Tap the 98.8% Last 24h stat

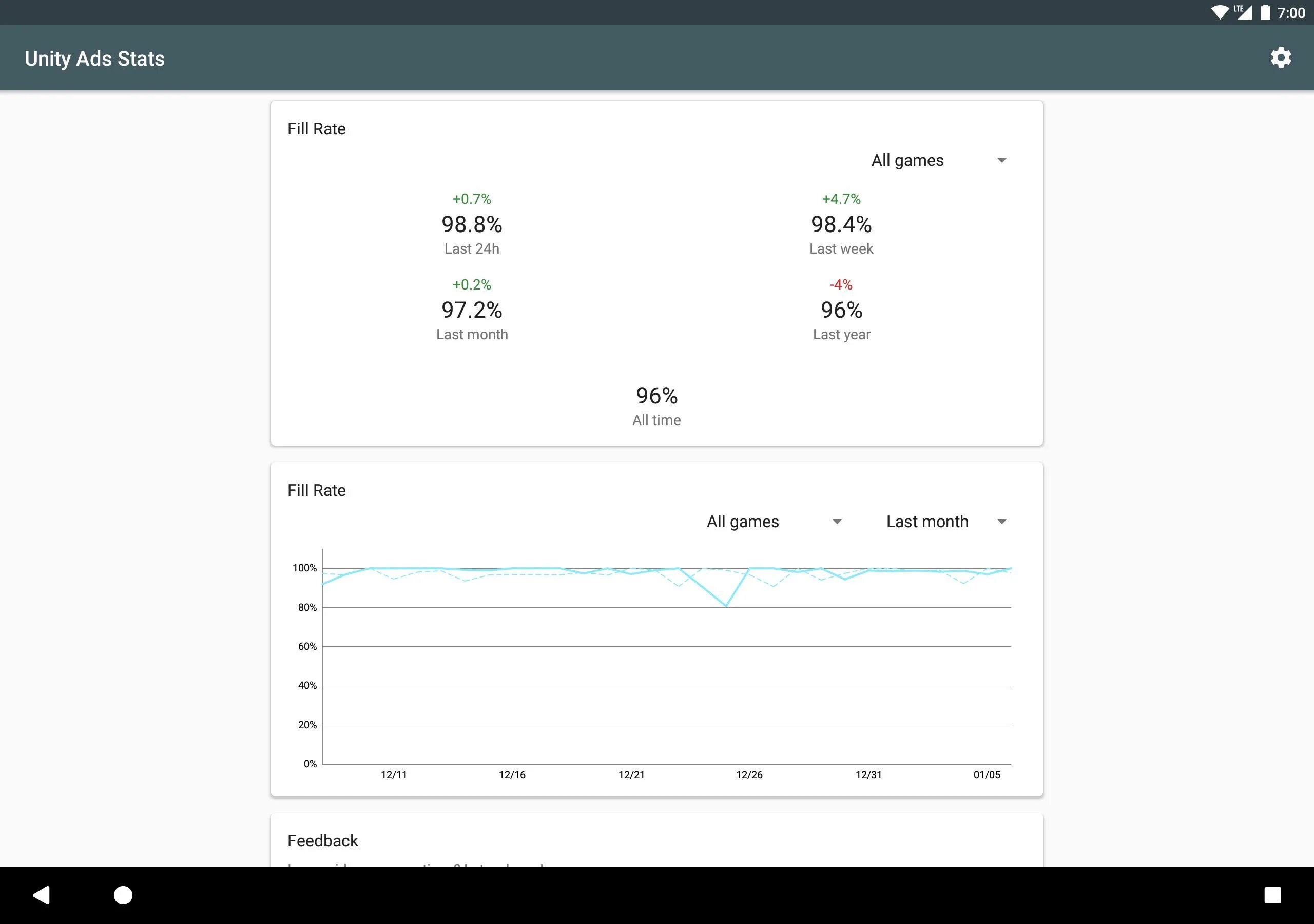[x=472, y=224]
